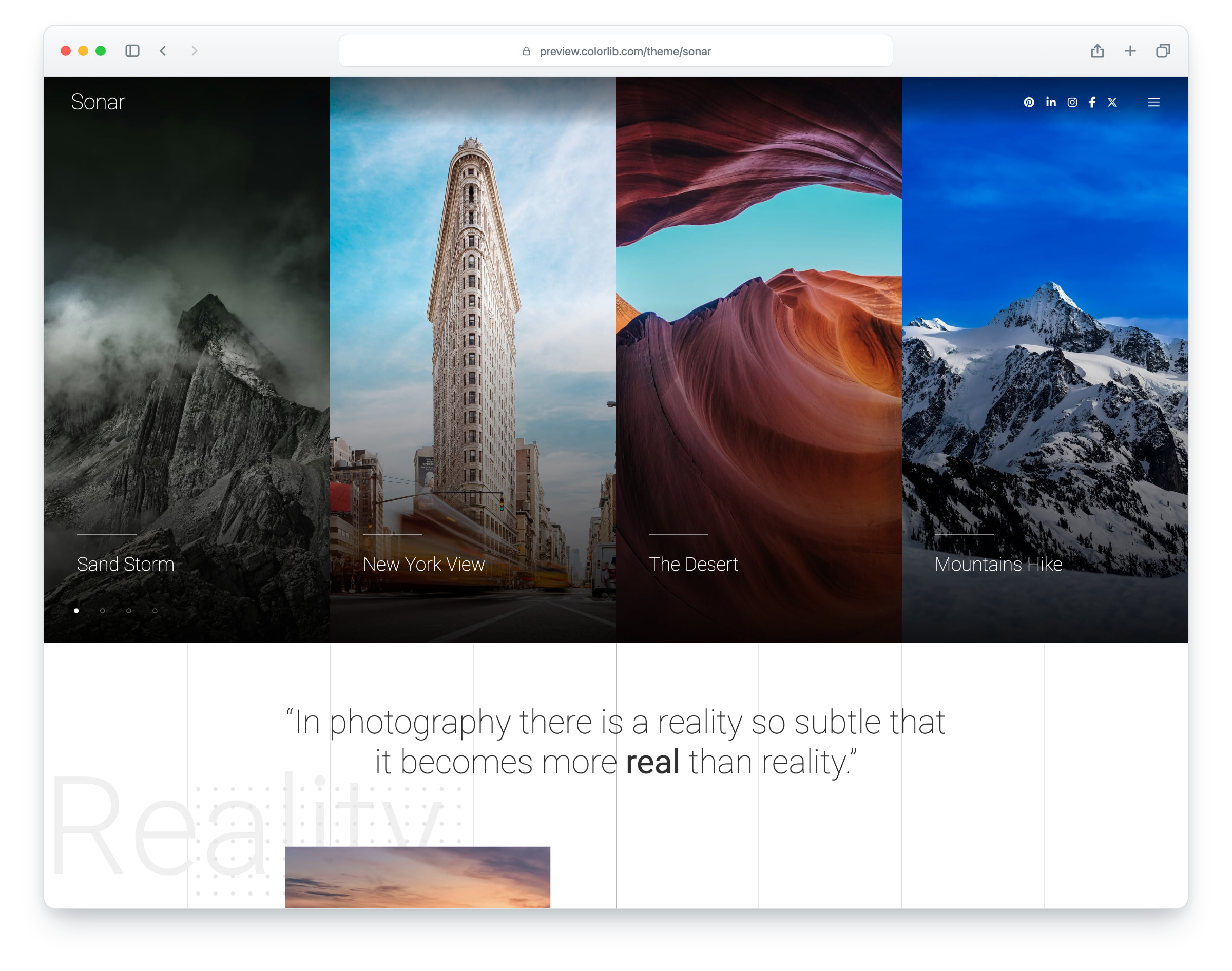Image resolution: width=1232 pixels, height=971 pixels.
Task: Click the address bar URL field
Action: (615, 51)
